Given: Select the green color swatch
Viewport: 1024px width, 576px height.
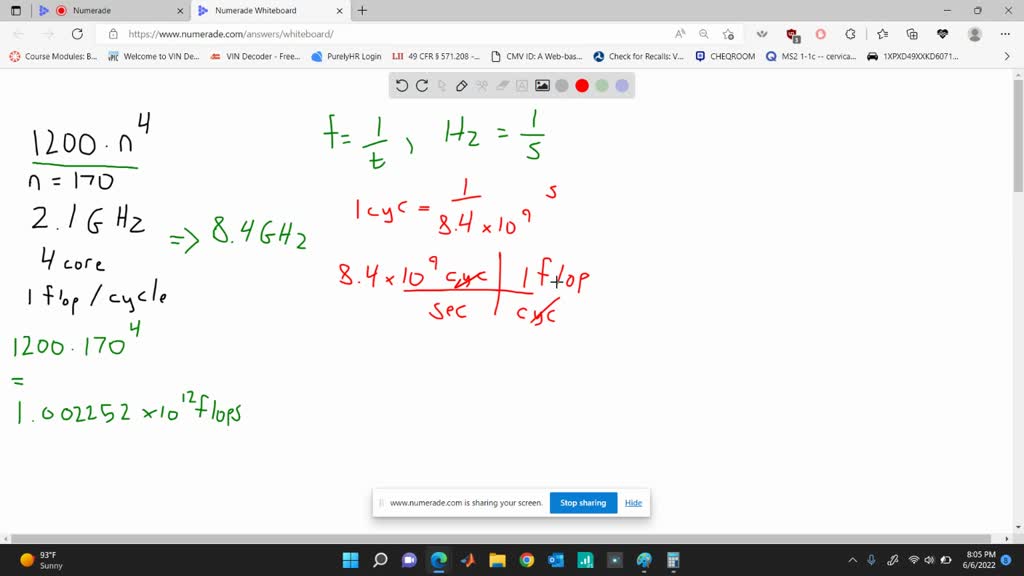Looking at the screenshot, I should [x=600, y=86].
